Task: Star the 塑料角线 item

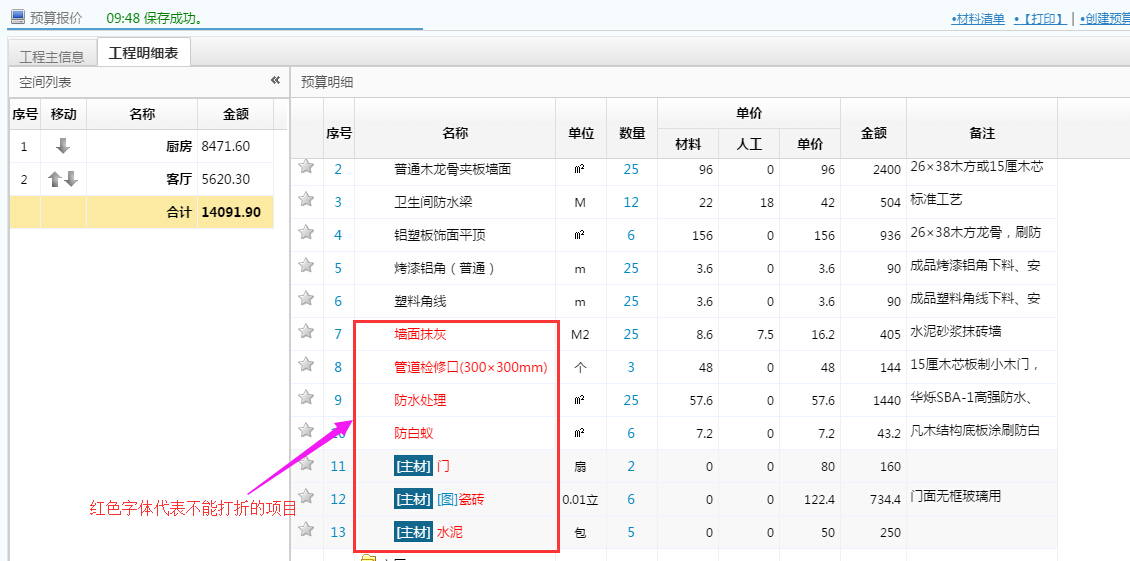Action: (x=306, y=299)
